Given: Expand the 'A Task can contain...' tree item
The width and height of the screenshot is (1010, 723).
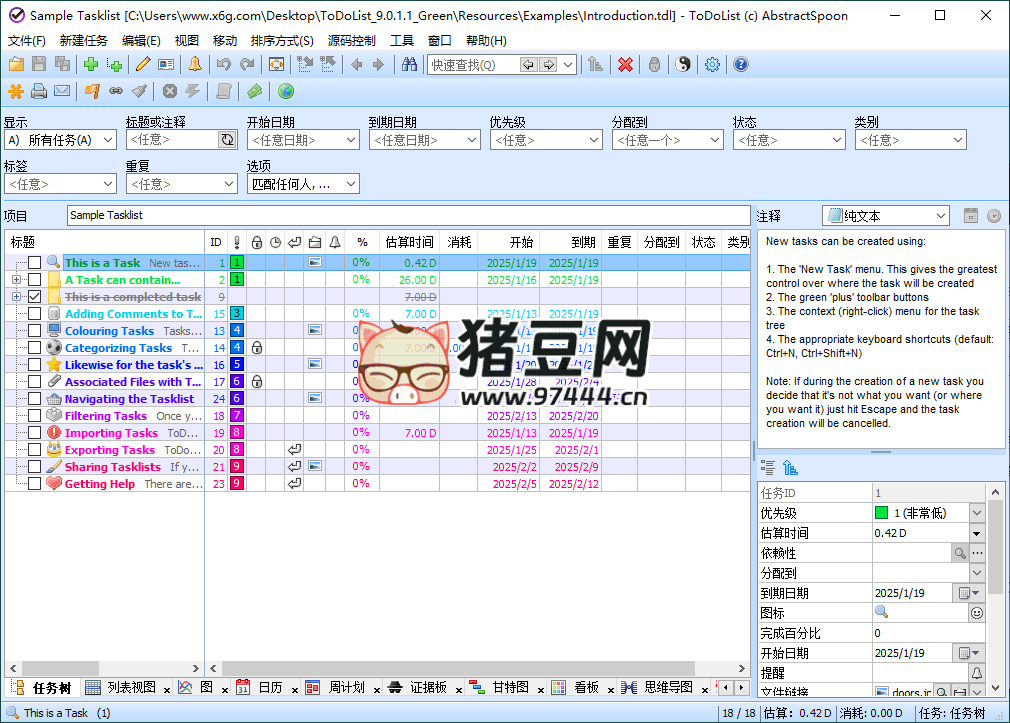Looking at the screenshot, I should tap(15, 280).
